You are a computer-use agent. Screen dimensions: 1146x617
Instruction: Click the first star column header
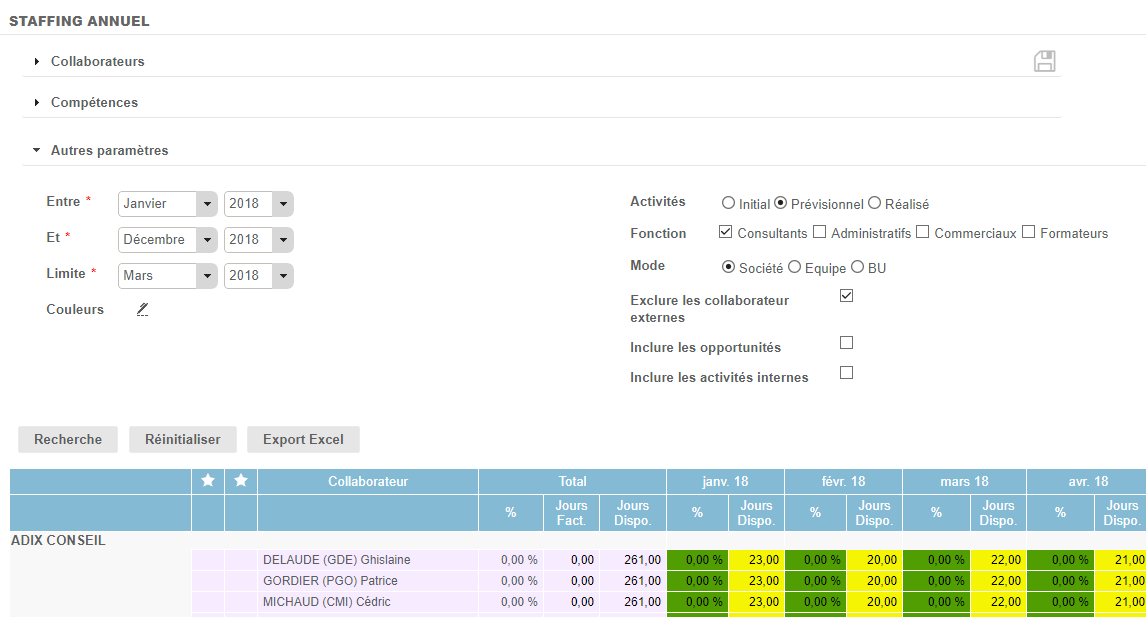click(x=208, y=481)
